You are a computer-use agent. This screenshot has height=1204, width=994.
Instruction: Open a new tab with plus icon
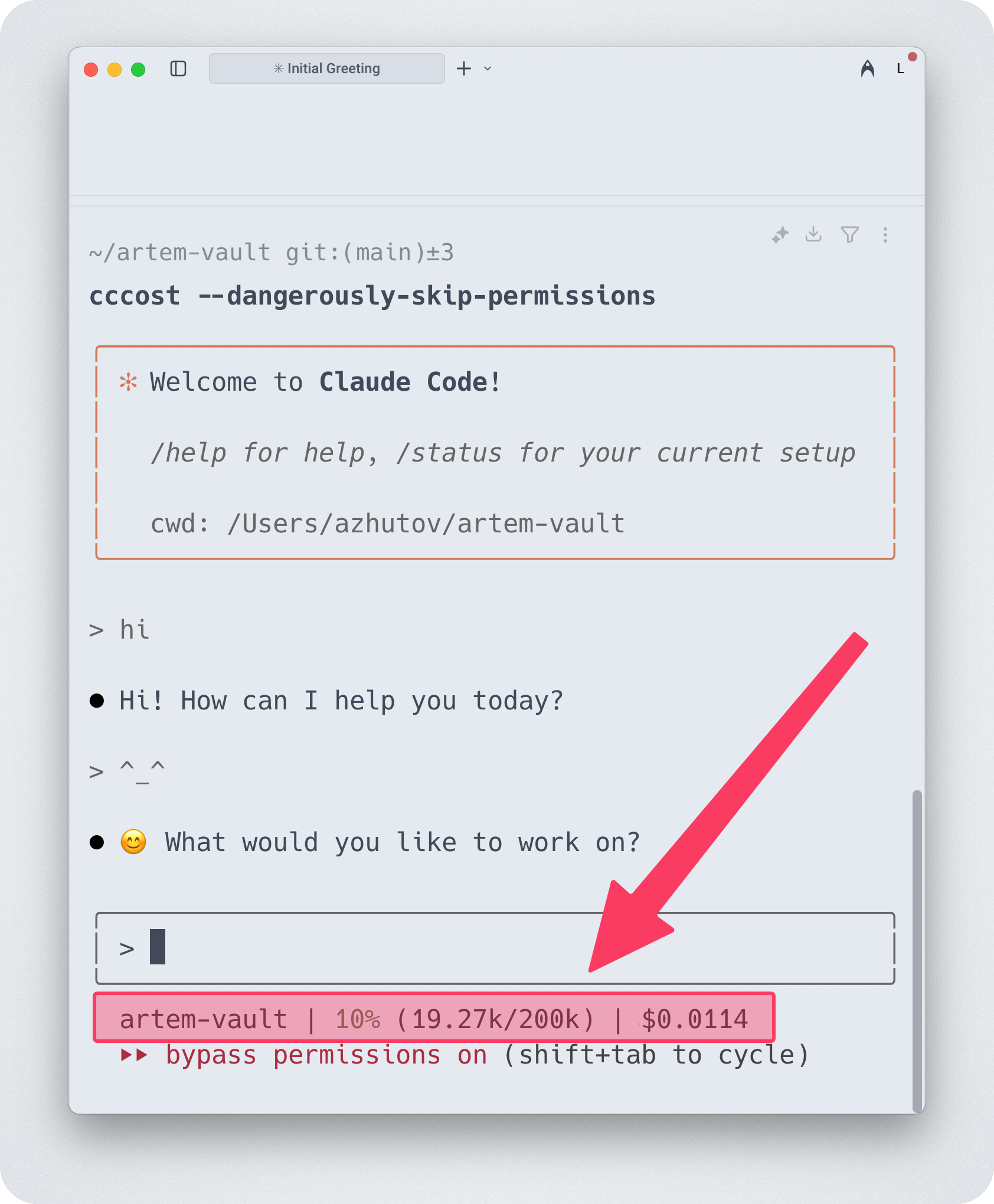point(464,68)
